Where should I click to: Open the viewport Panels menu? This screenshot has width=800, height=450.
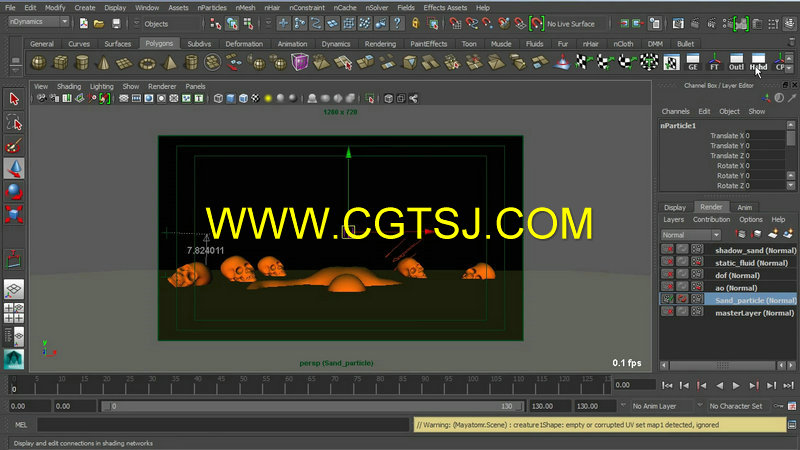coord(195,86)
